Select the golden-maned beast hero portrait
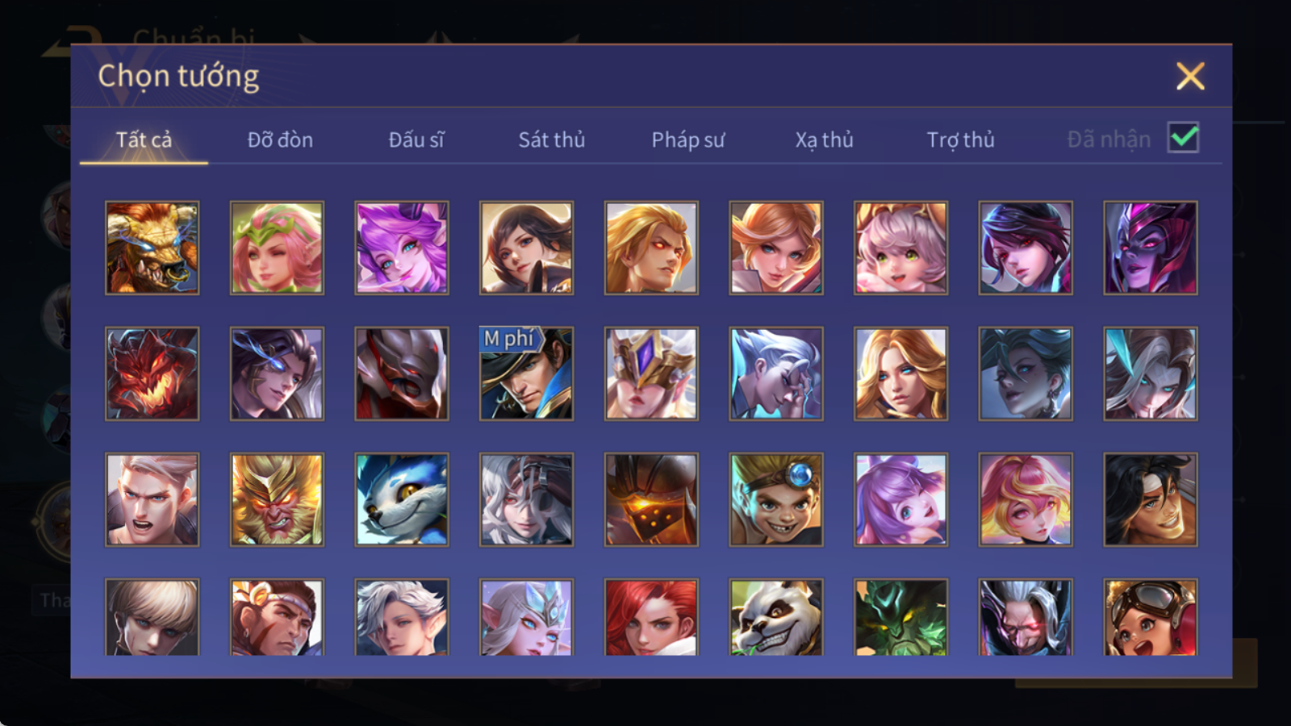This screenshot has height=726, width=1291. coord(152,247)
